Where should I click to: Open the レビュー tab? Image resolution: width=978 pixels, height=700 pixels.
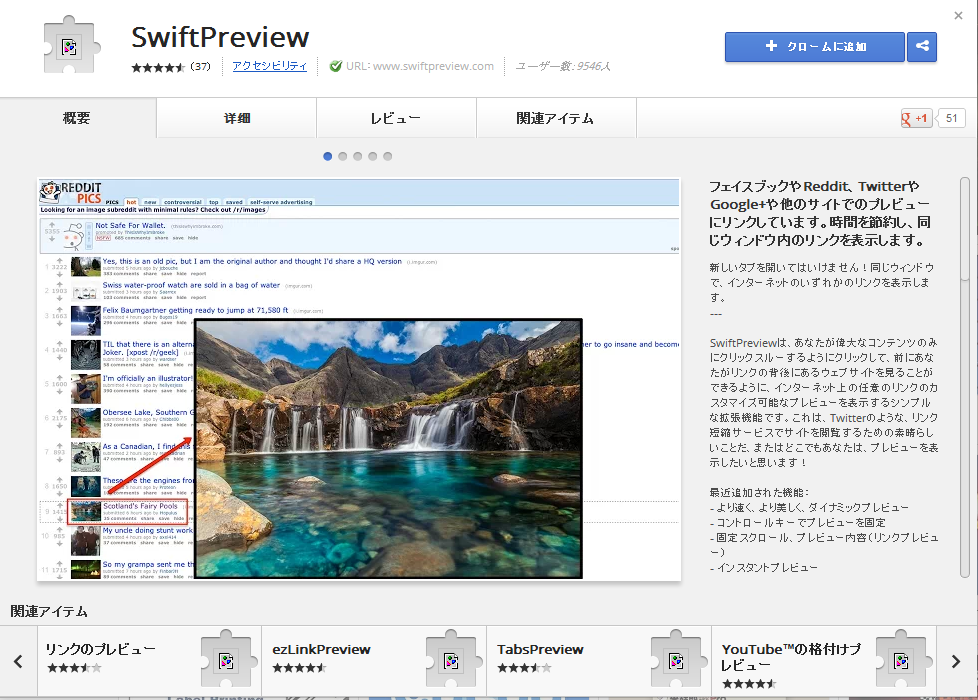coord(396,118)
